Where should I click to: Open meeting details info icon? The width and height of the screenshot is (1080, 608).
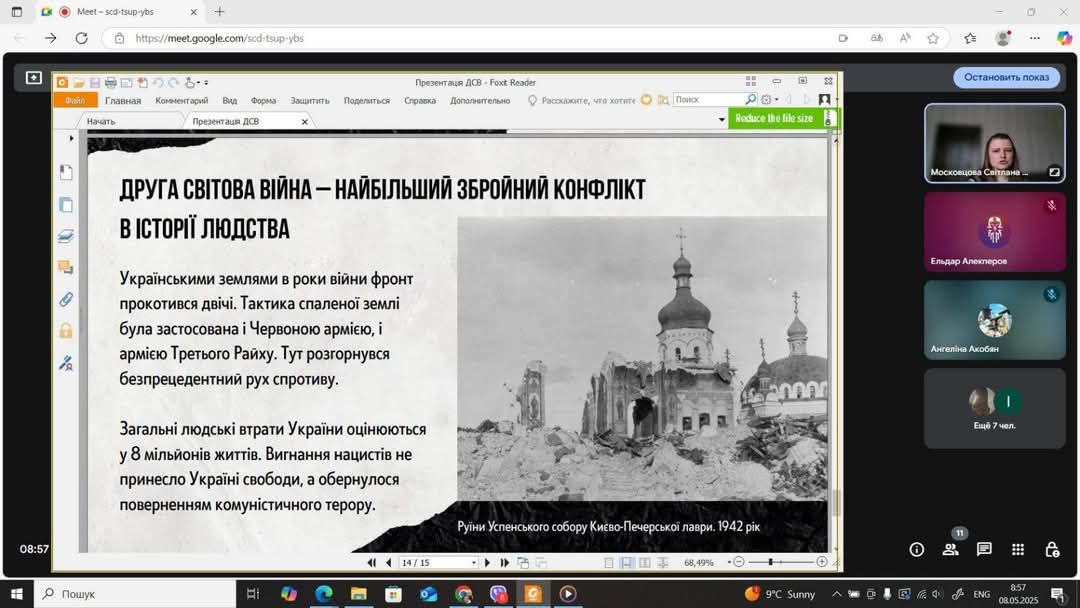tap(916, 549)
